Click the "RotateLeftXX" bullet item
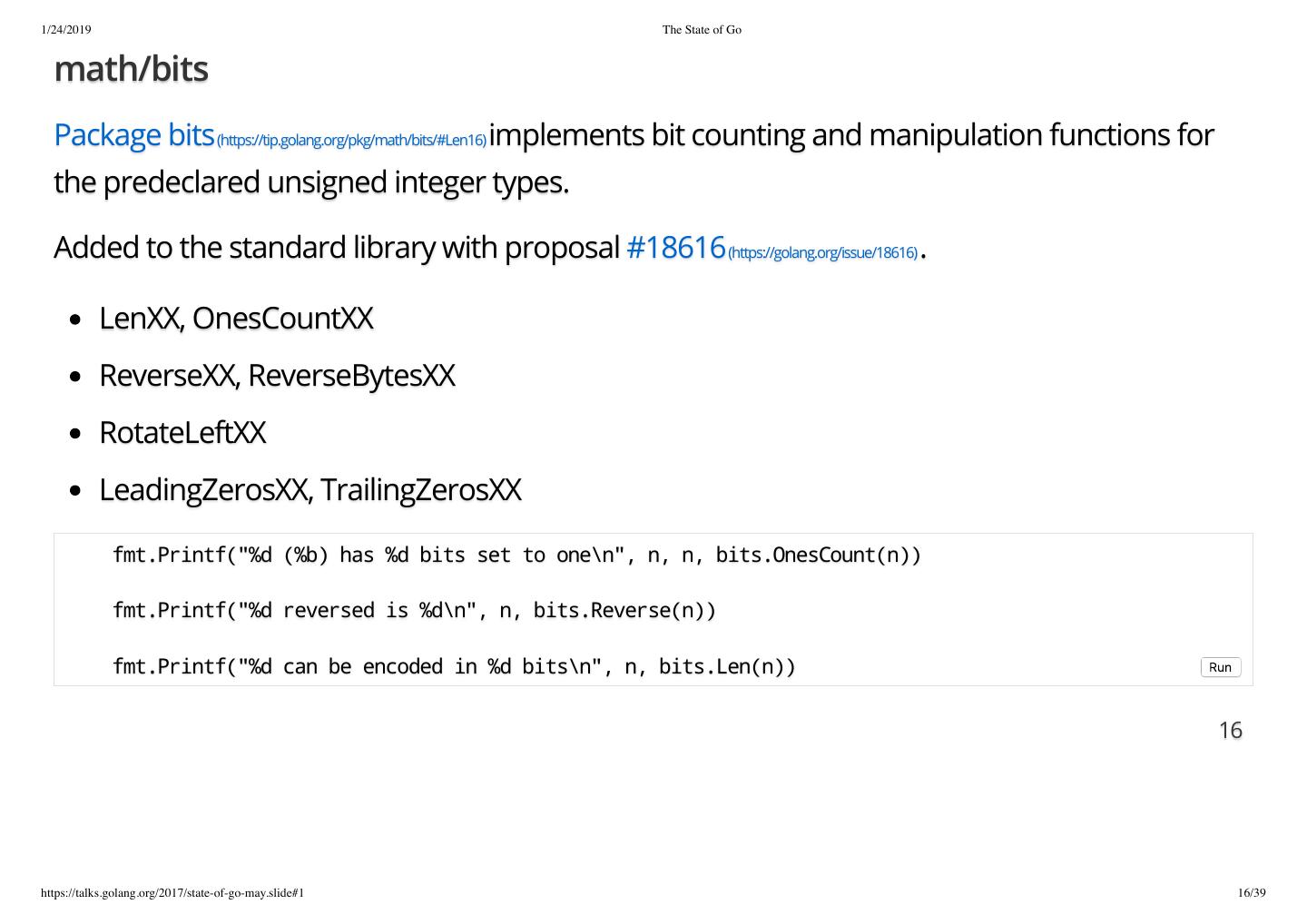Image resolution: width=1307 pixels, height=924 pixels. tap(182, 433)
